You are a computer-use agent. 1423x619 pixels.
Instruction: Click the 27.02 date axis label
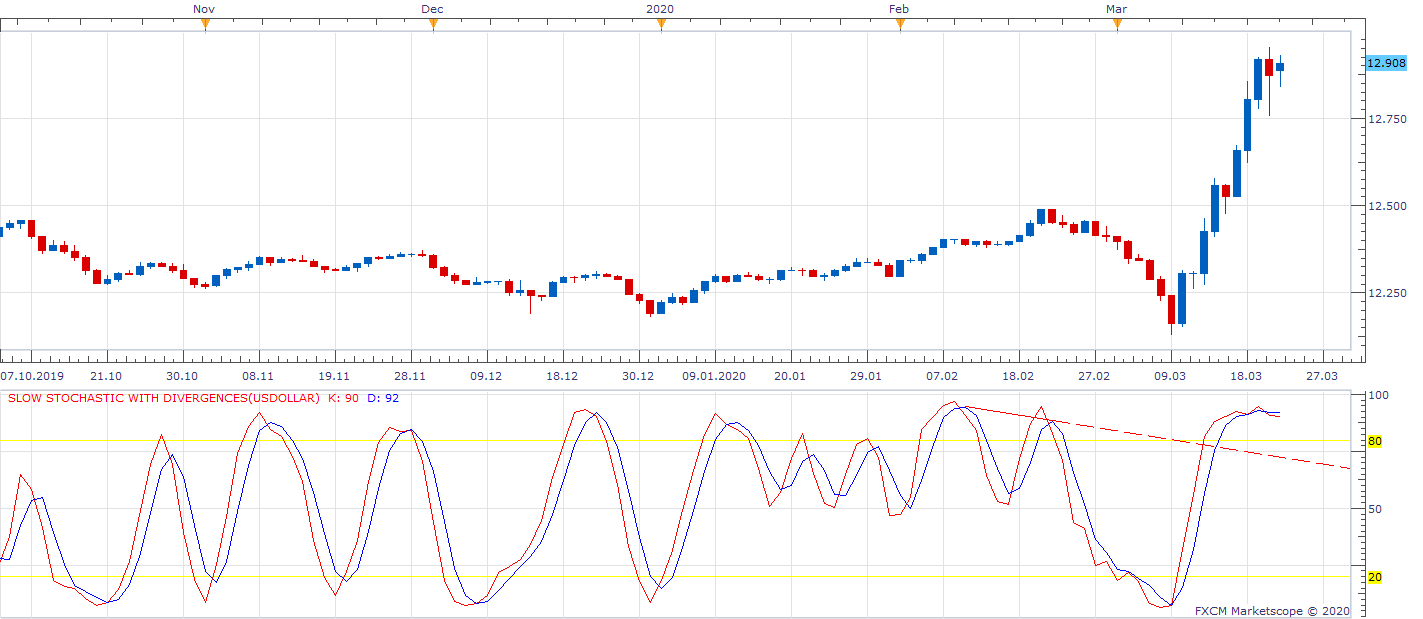click(x=1094, y=376)
